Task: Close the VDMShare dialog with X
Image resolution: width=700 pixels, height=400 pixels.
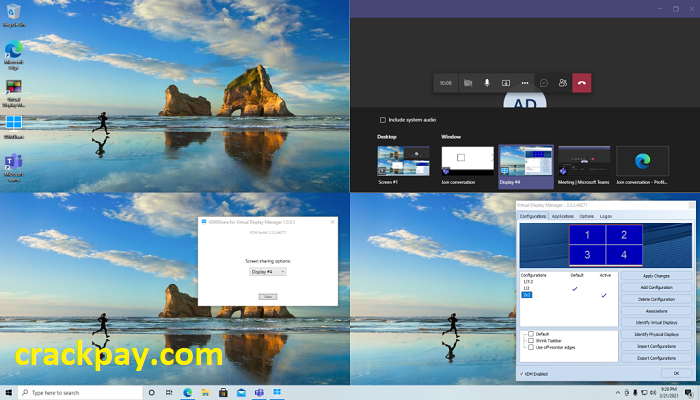Action: pyautogui.click(x=332, y=222)
